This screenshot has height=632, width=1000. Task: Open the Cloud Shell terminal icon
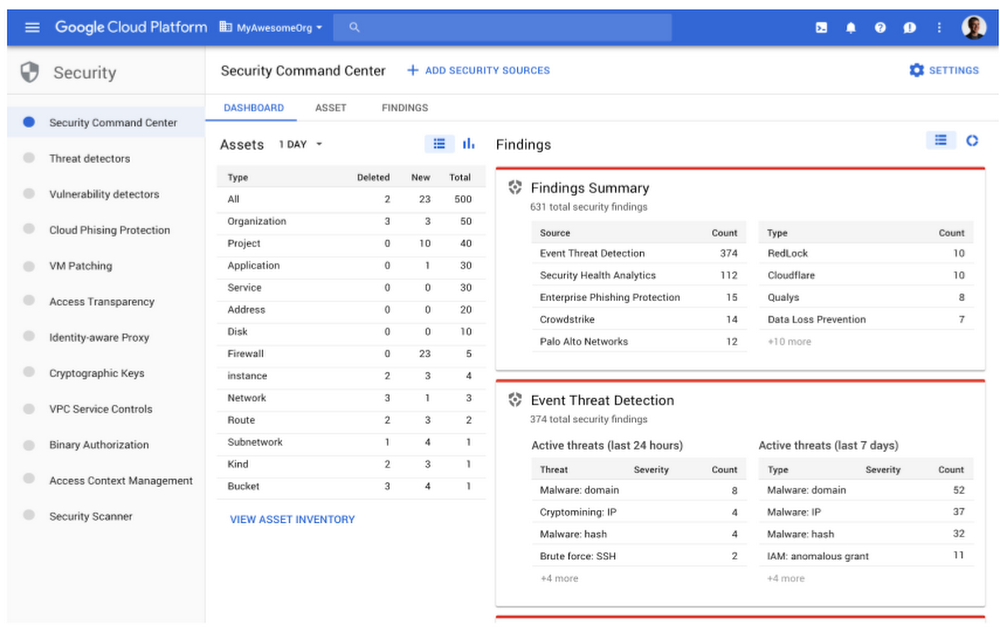pyautogui.click(x=821, y=27)
